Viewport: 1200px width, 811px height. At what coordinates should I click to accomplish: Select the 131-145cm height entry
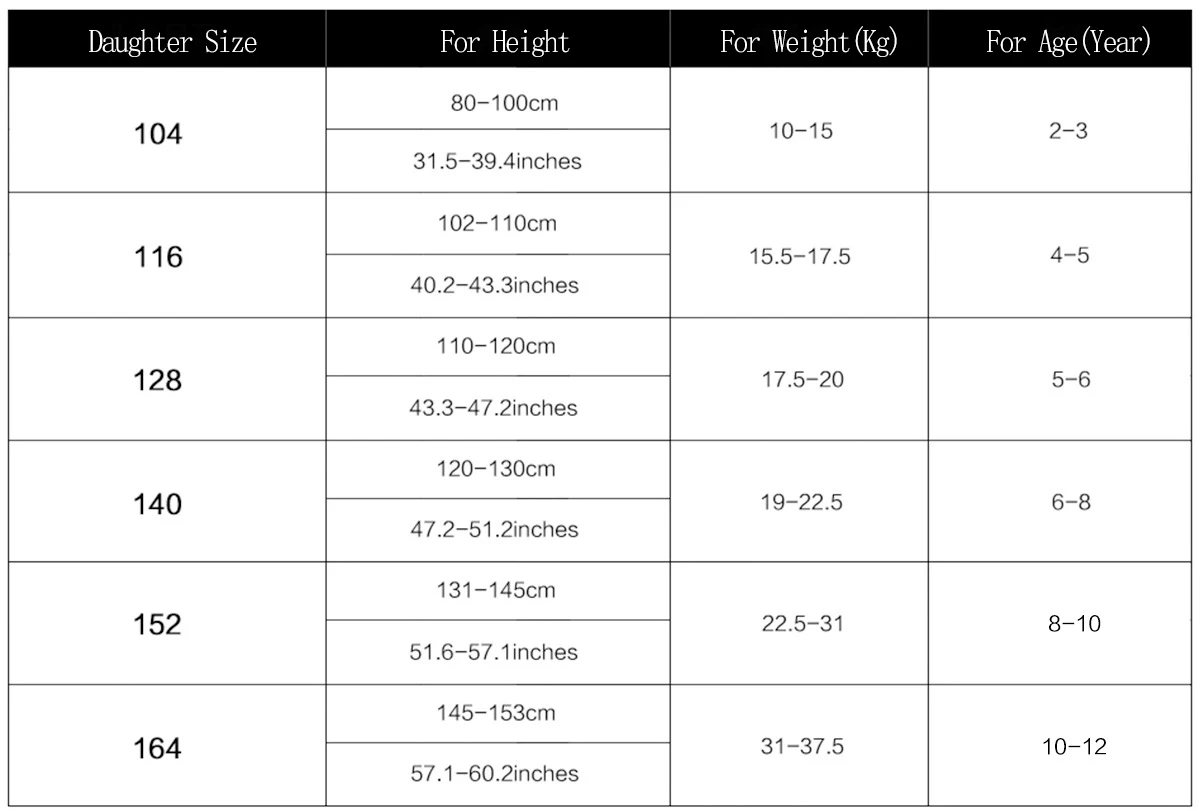pos(497,590)
